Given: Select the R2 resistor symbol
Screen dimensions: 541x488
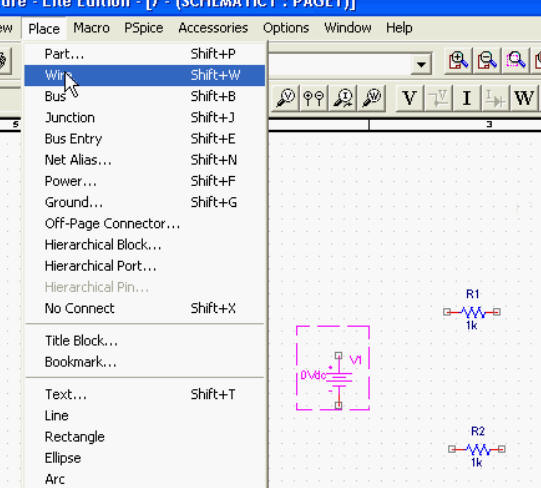Looking at the screenshot, I should [477, 449].
